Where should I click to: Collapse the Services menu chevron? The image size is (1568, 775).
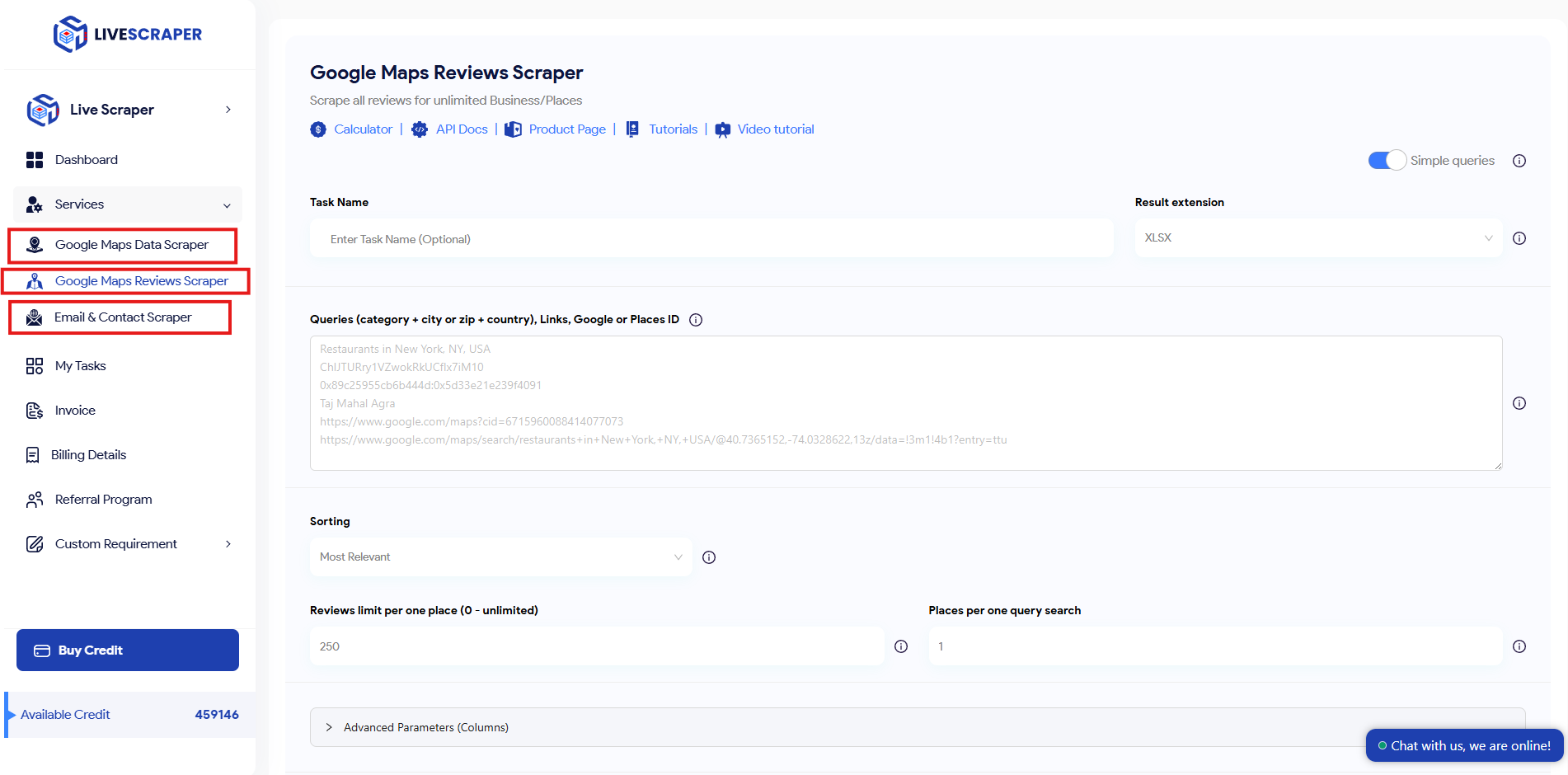click(x=227, y=205)
